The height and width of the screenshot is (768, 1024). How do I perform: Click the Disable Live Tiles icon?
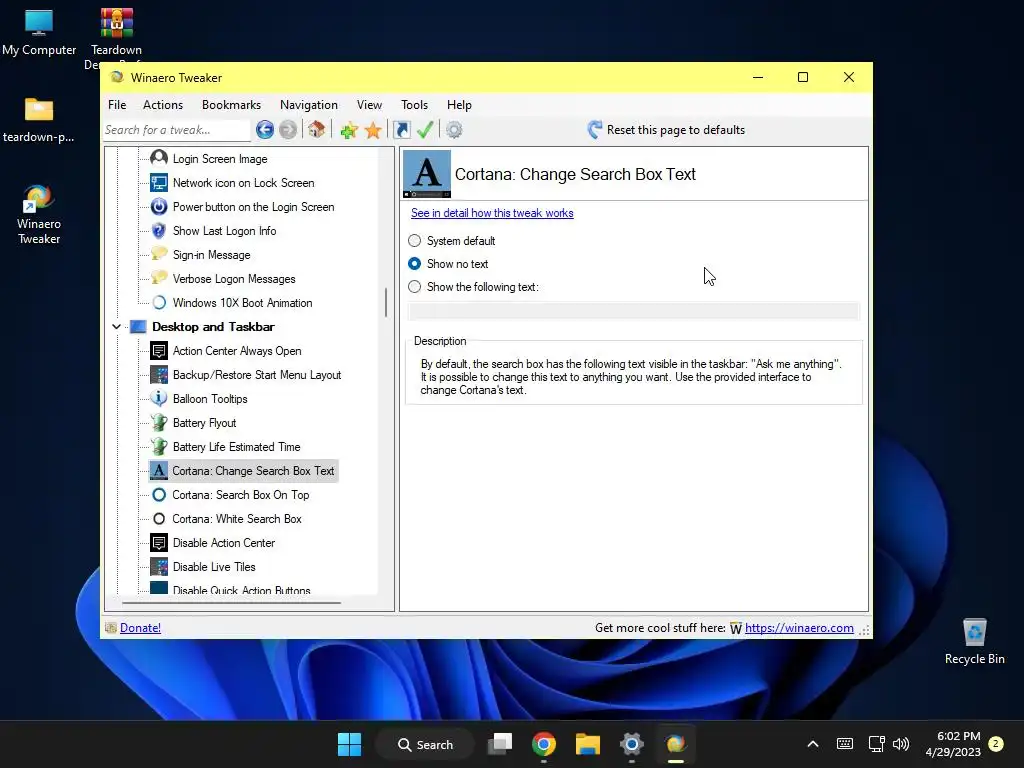tap(159, 567)
